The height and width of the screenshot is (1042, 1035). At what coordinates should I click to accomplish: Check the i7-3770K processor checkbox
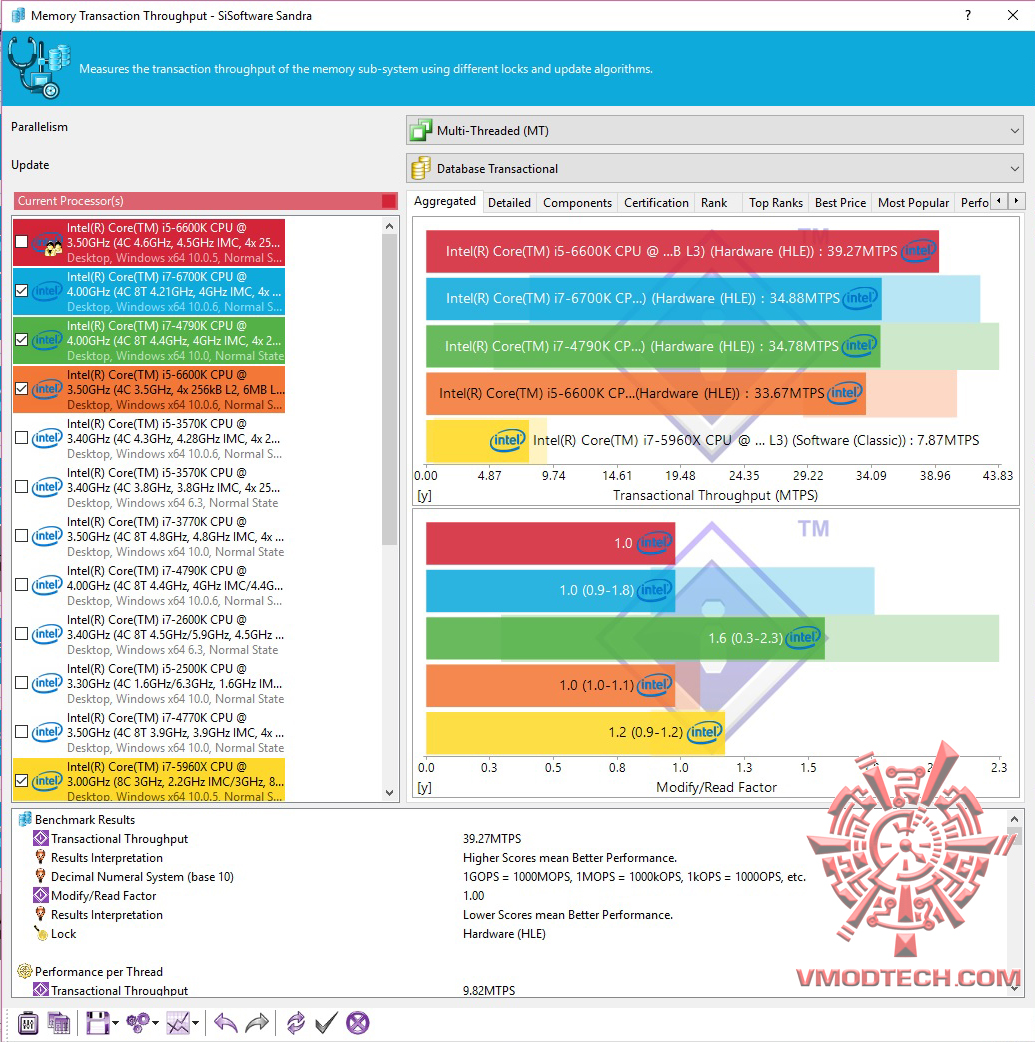21,536
